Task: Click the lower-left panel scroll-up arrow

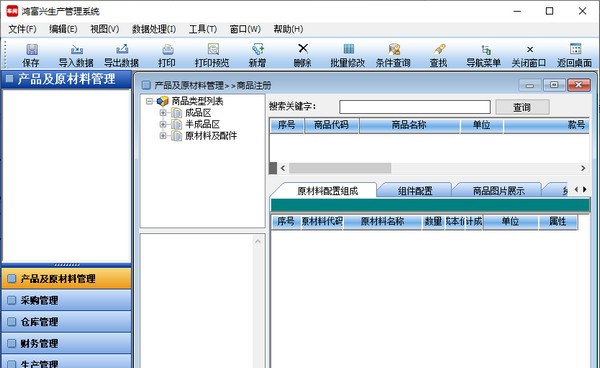Action: [258, 241]
